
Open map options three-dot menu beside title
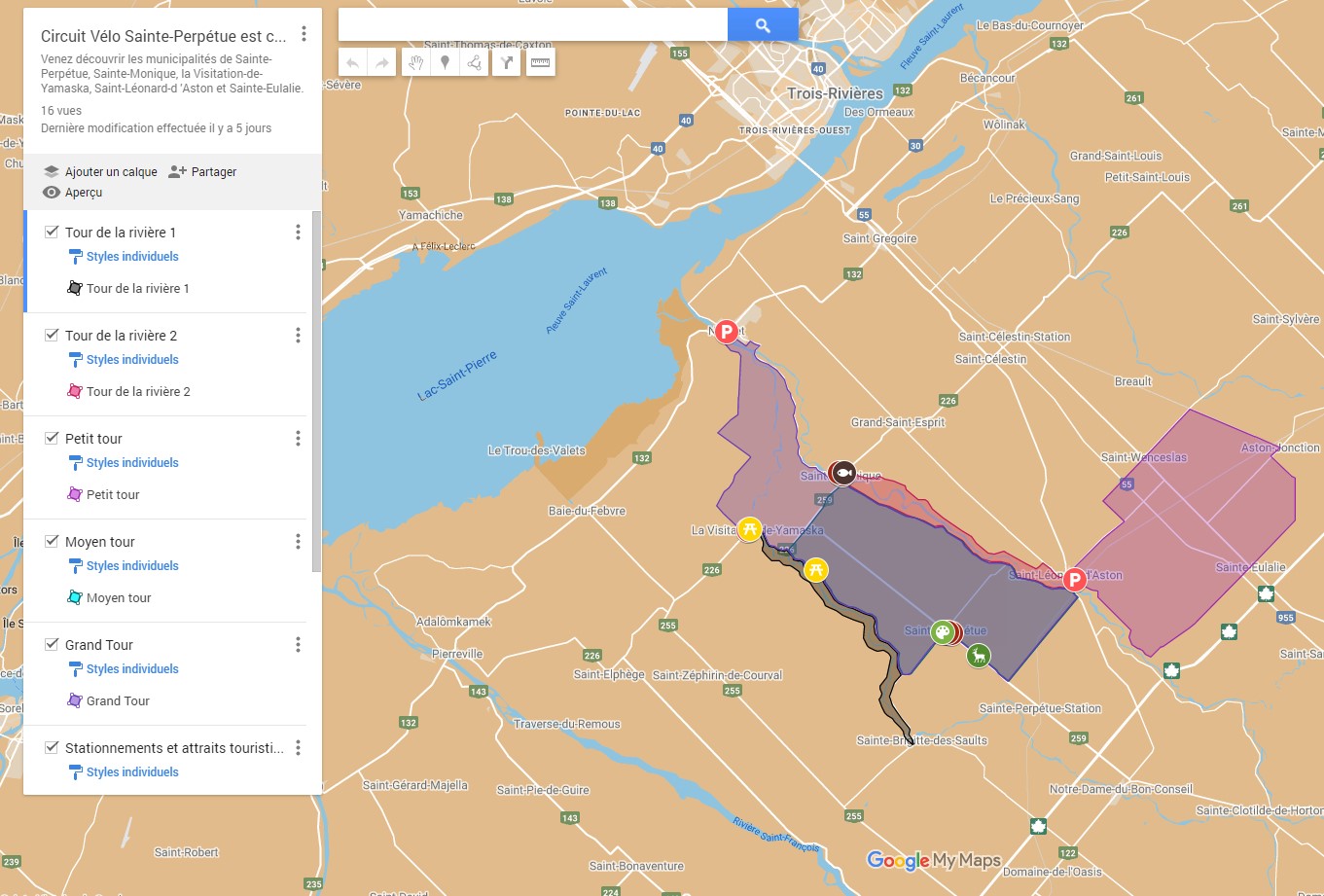click(x=304, y=35)
